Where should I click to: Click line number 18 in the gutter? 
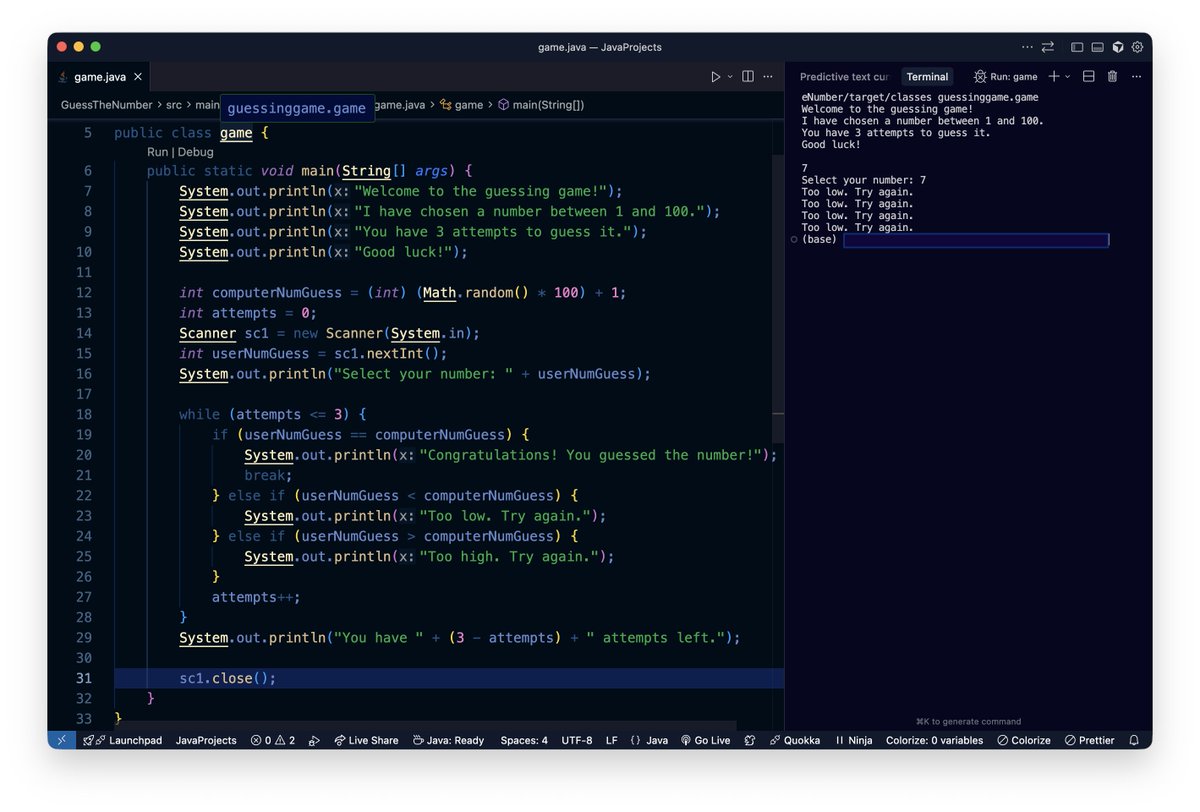(x=83, y=414)
